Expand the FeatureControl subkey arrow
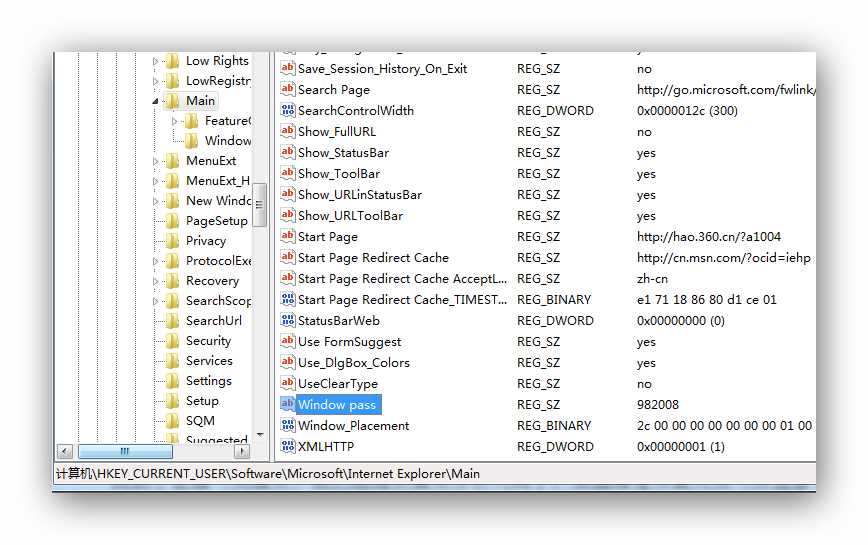This screenshot has width=868, height=545. [x=174, y=121]
